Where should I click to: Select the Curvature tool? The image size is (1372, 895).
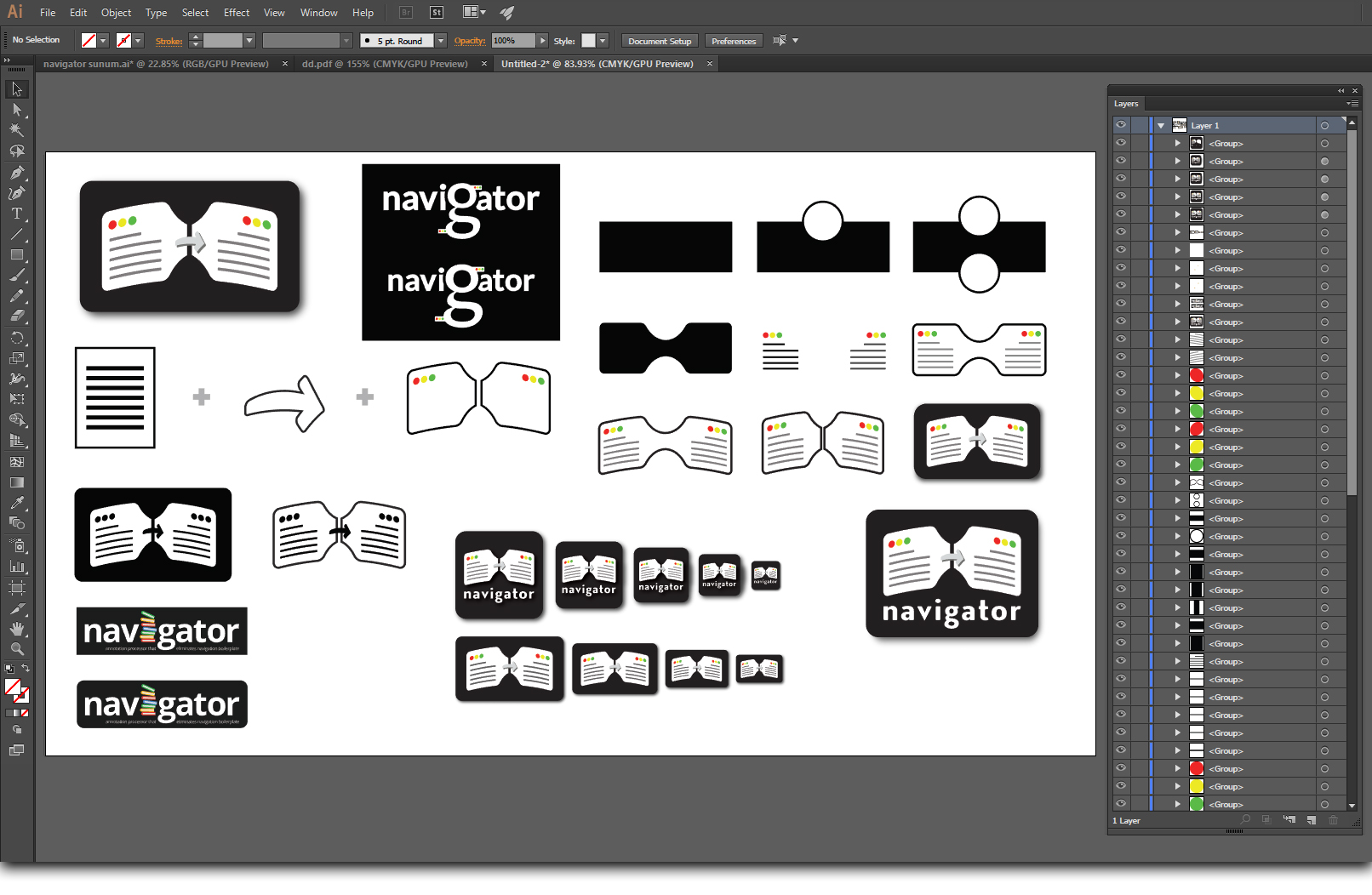[x=17, y=193]
